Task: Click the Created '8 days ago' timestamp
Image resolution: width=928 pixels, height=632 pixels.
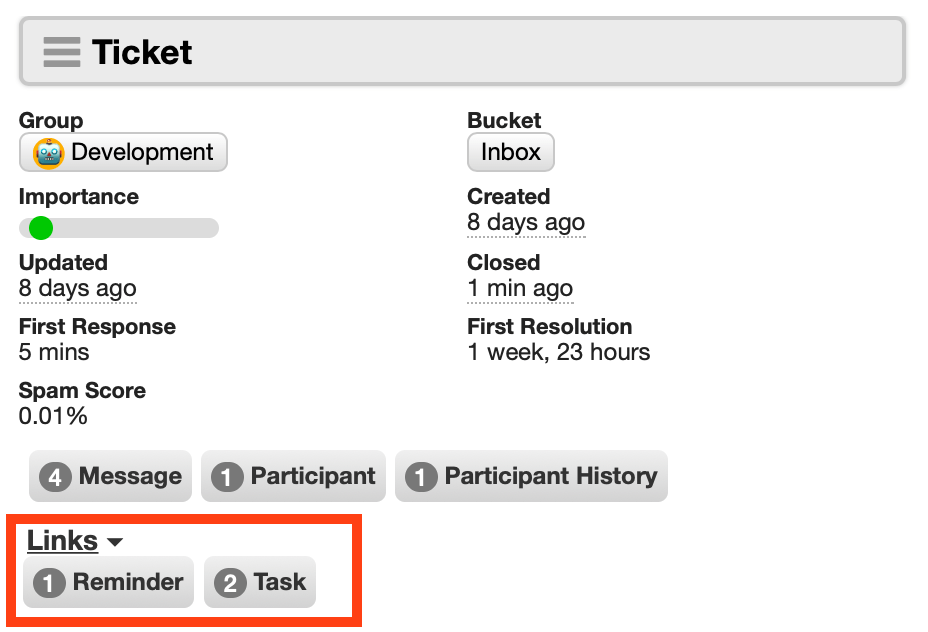Action: click(526, 223)
